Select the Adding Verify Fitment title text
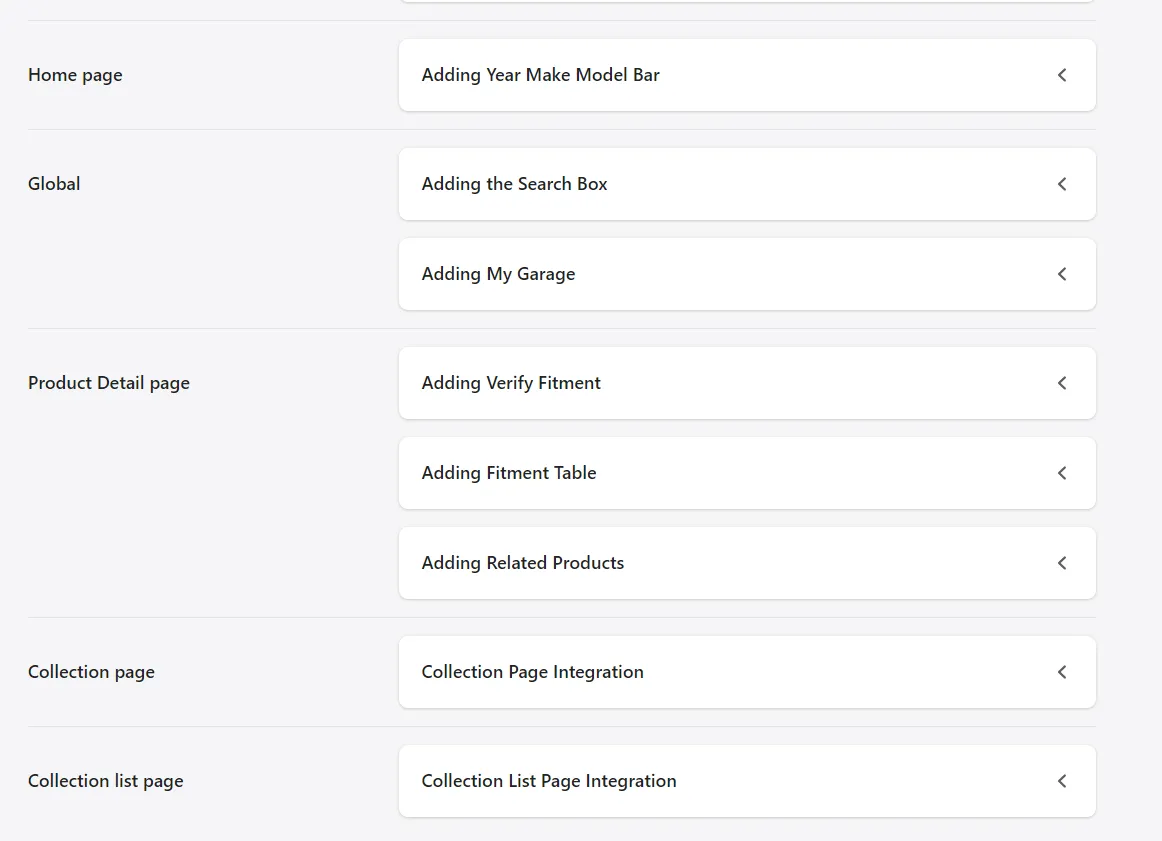This screenshot has width=1162, height=841. [511, 383]
